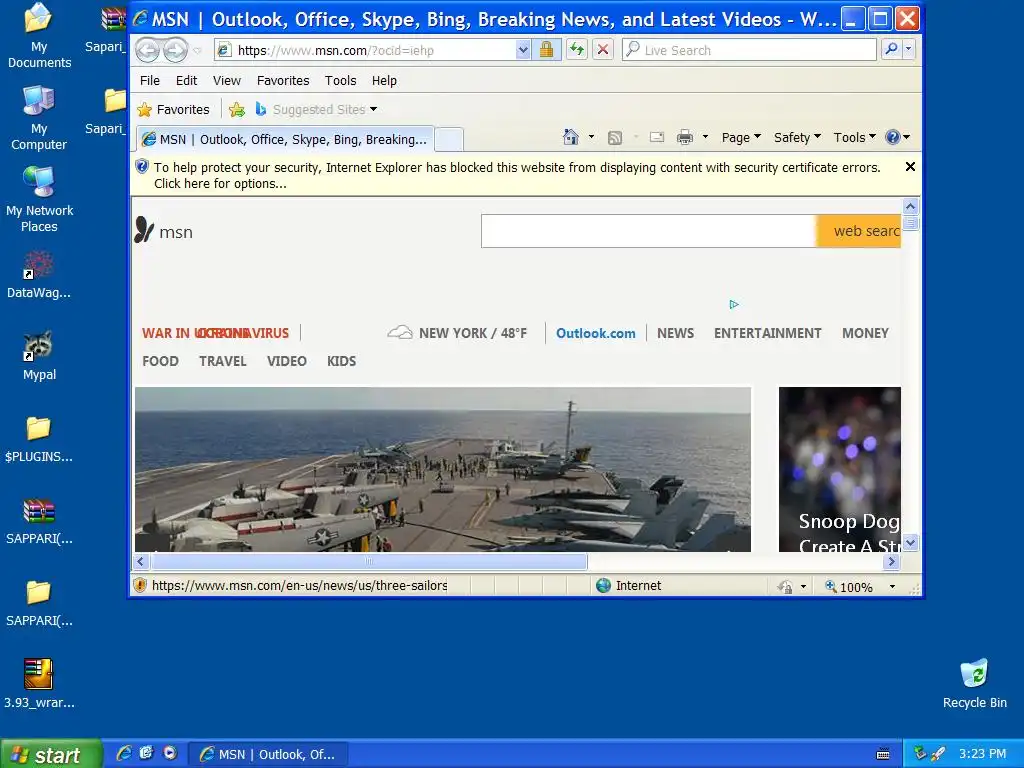Screen dimensions: 1024x768
Task: Click the aircraft carrier news image
Action: (x=443, y=469)
